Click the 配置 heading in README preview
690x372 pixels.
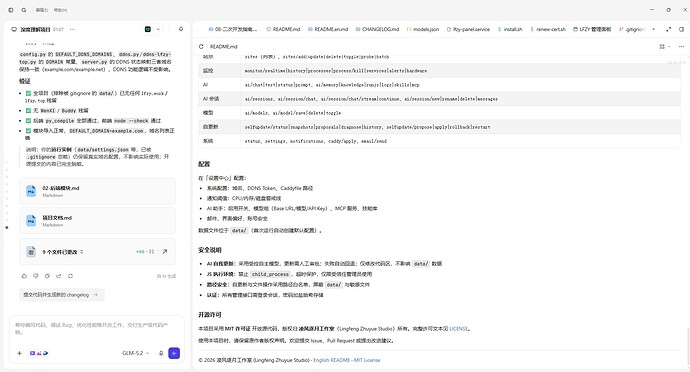click(x=204, y=164)
